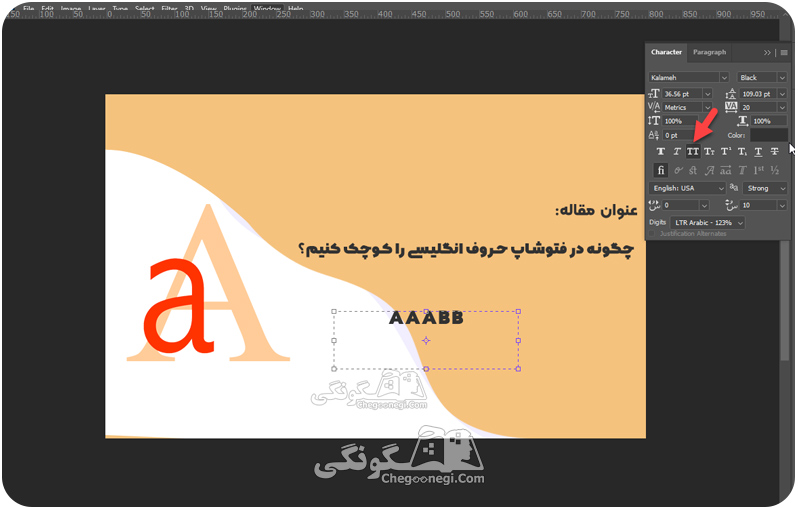This screenshot has height=508, width=798.
Task: Expand the tracking 20 dropdown arrow
Action: [x=782, y=107]
